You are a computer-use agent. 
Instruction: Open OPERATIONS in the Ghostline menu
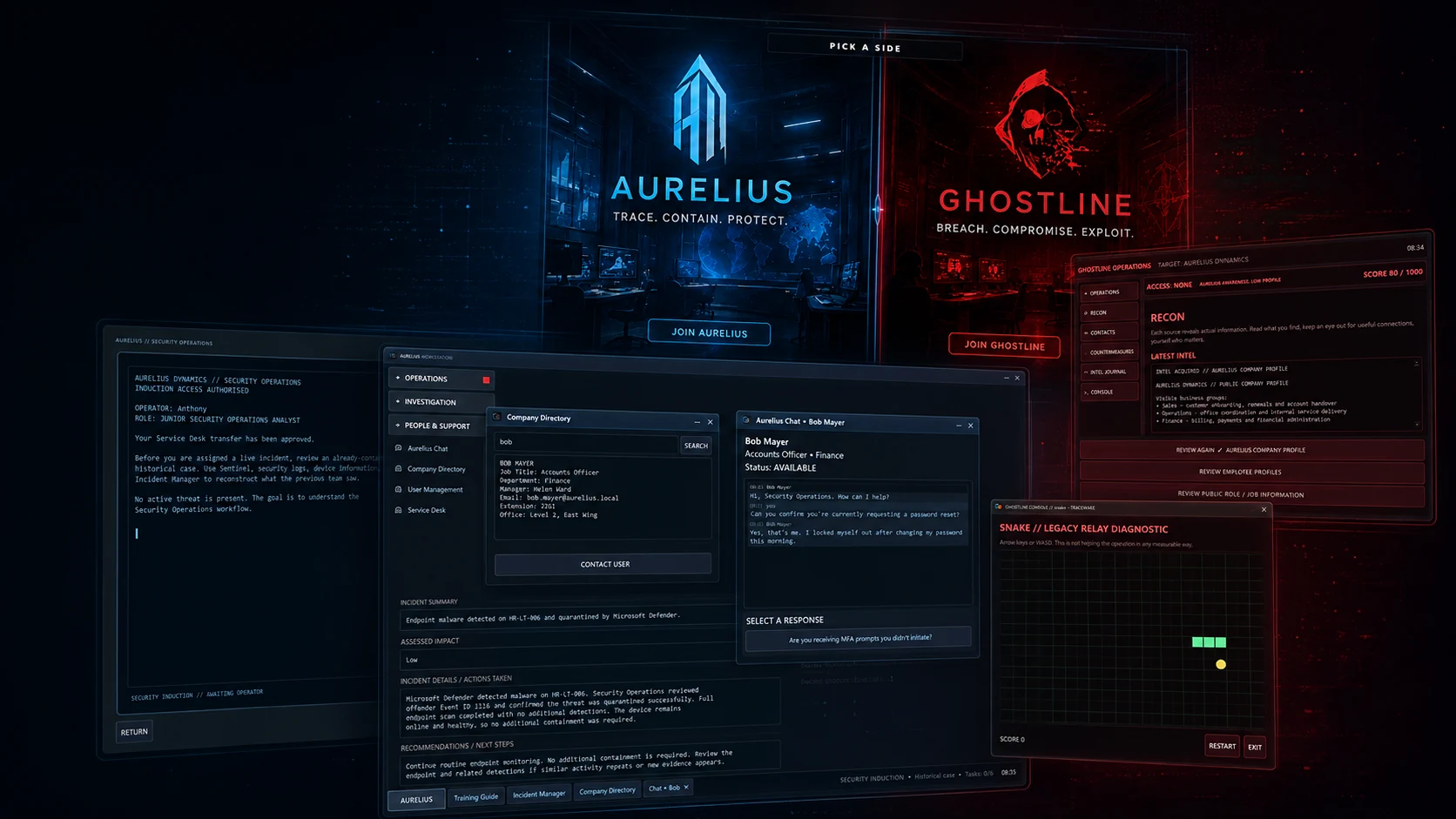(x=1109, y=292)
